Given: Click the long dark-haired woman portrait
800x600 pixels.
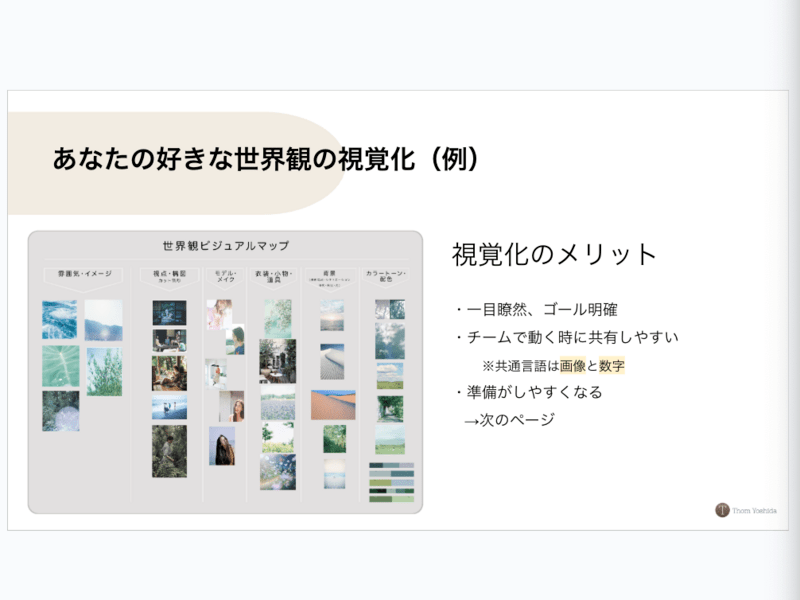Looking at the screenshot, I should click(222, 446).
